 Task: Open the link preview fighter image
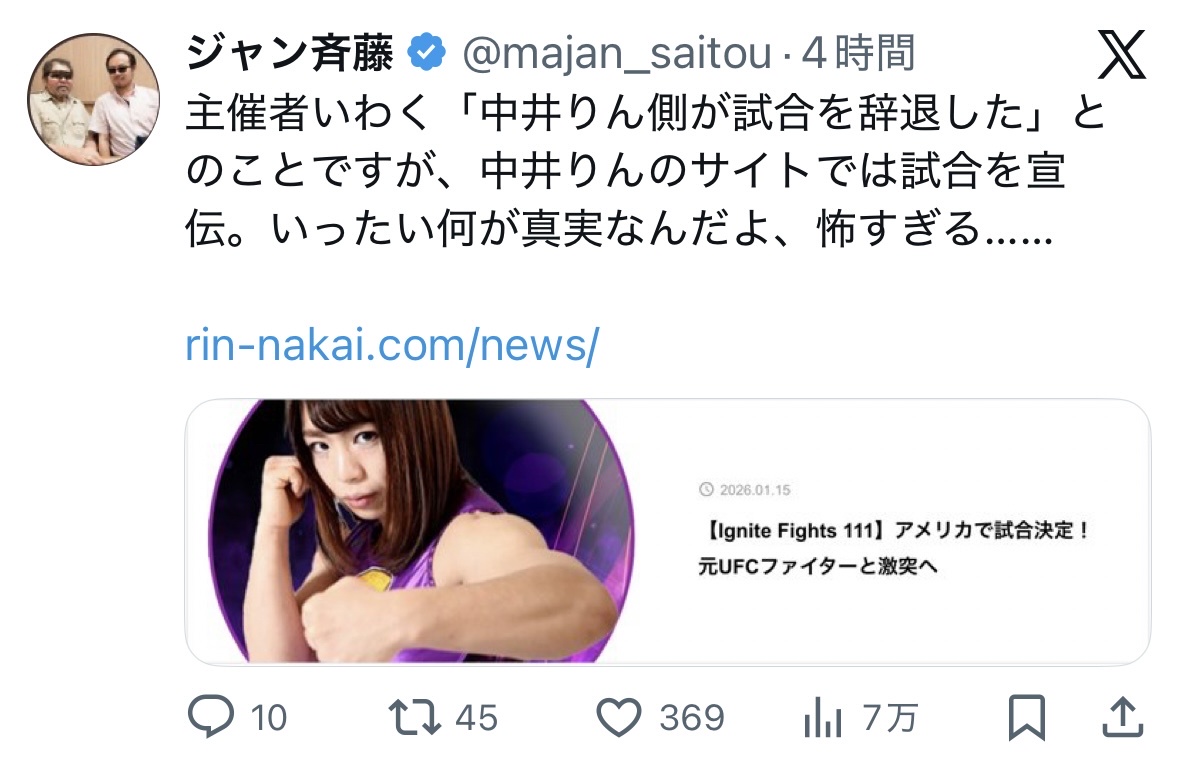point(421,531)
